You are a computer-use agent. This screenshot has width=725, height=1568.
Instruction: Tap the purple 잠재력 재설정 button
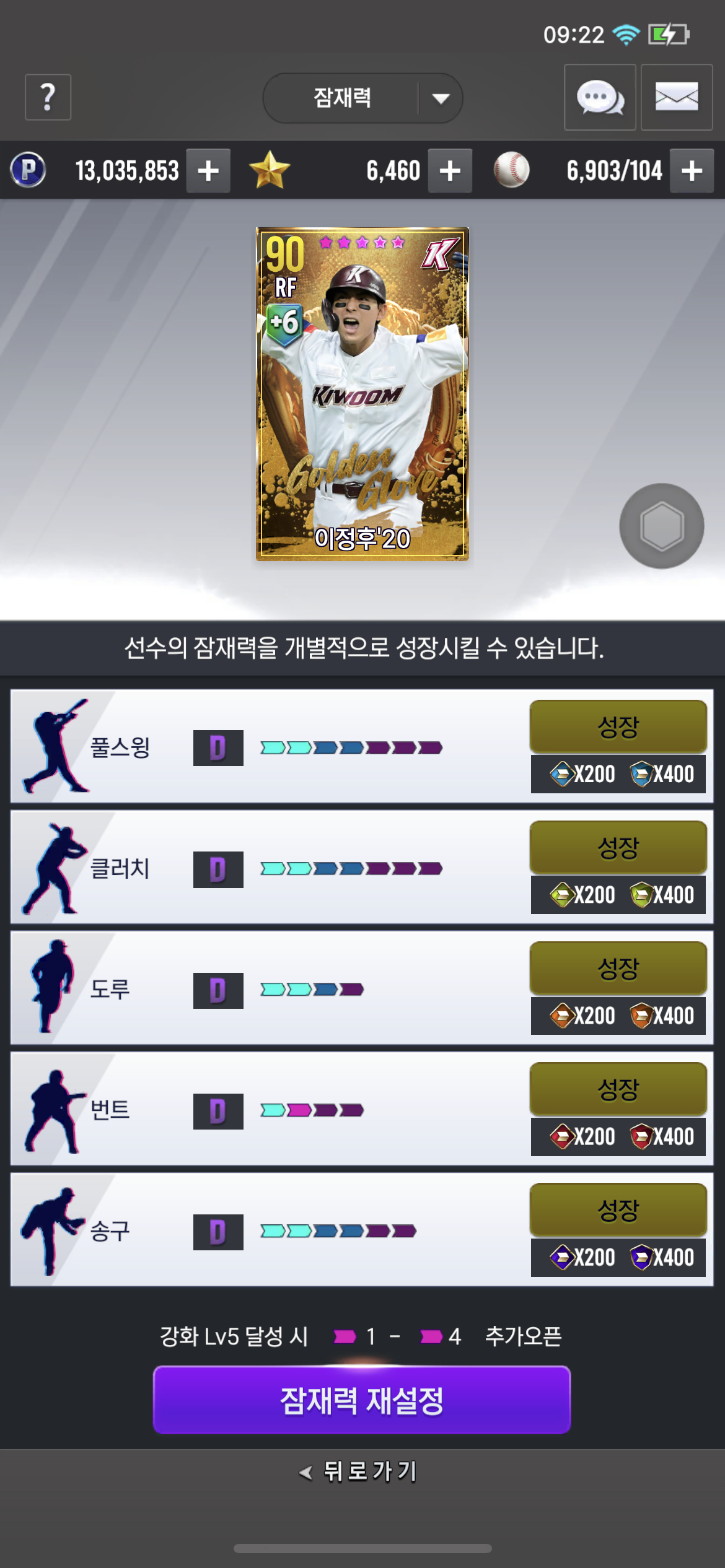point(362,1400)
